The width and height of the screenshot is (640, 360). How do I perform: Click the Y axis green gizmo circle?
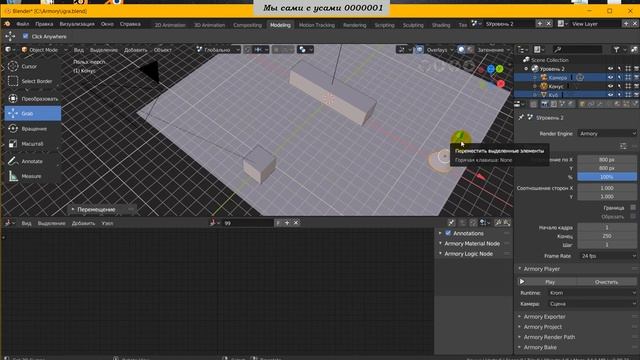pos(500,69)
